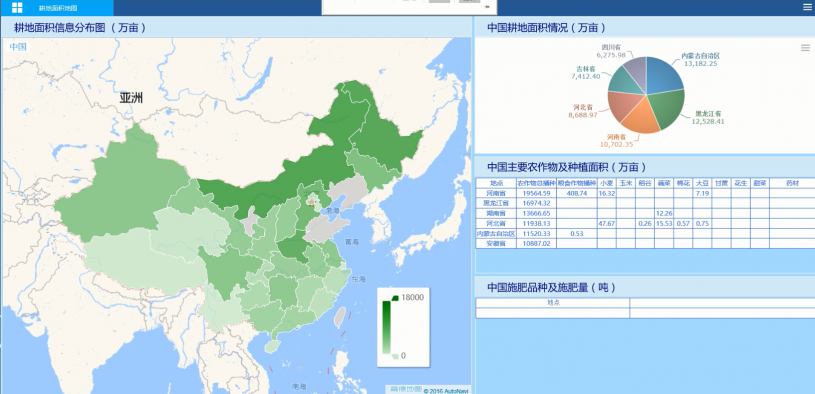Click the 11938.13 cell

click(536, 223)
